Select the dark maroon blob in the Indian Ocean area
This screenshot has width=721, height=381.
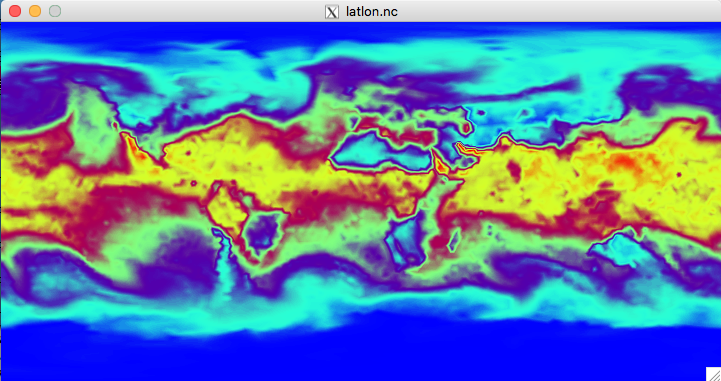(514, 171)
